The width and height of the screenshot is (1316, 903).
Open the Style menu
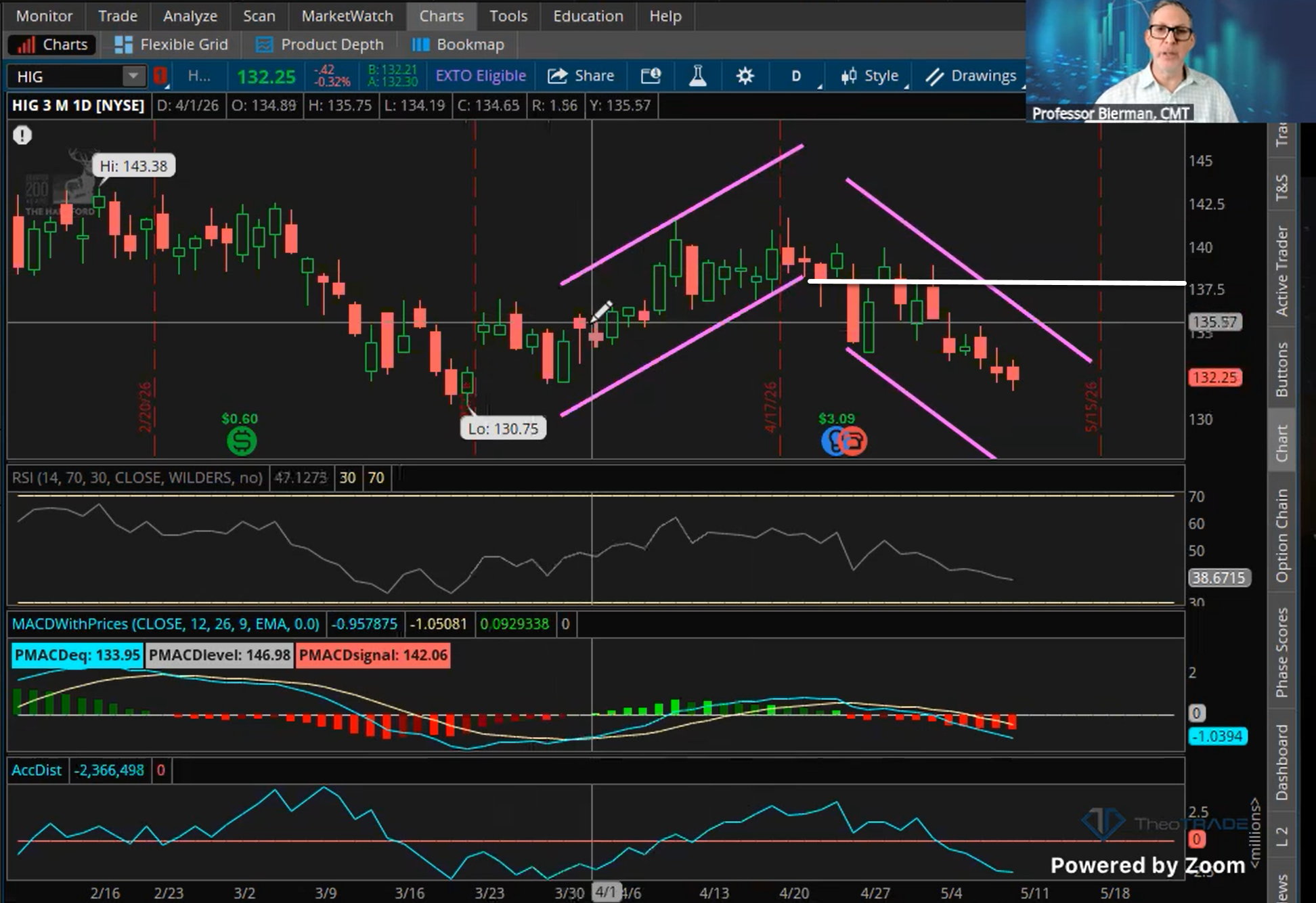(870, 76)
